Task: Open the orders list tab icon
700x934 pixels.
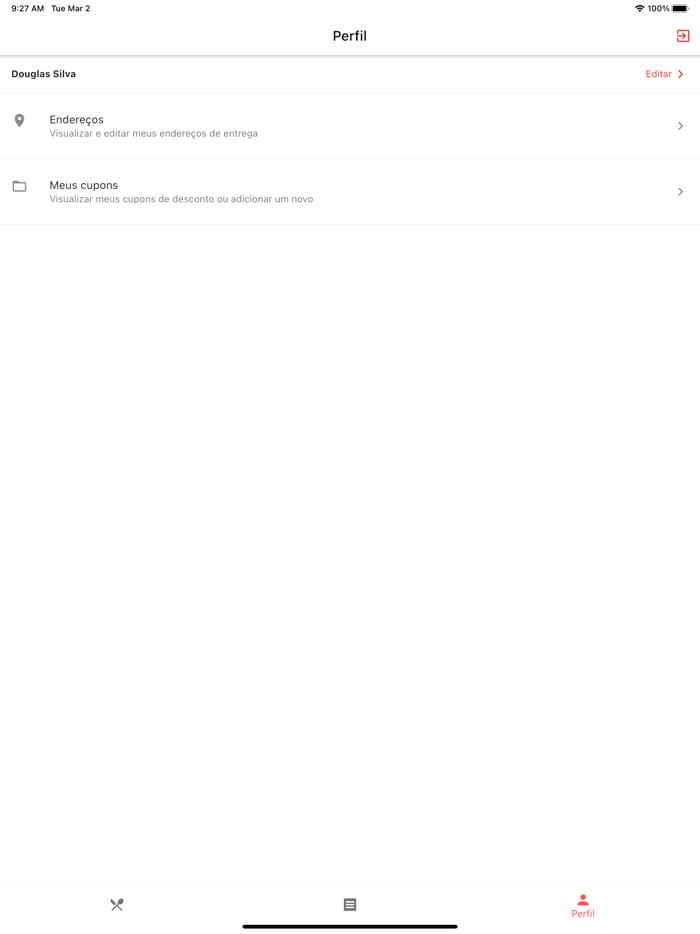Action: click(x=350, y=905)
